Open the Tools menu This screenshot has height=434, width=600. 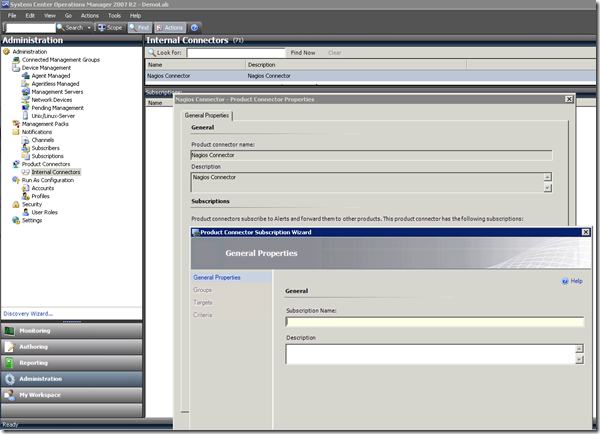(x=114, y=16)
